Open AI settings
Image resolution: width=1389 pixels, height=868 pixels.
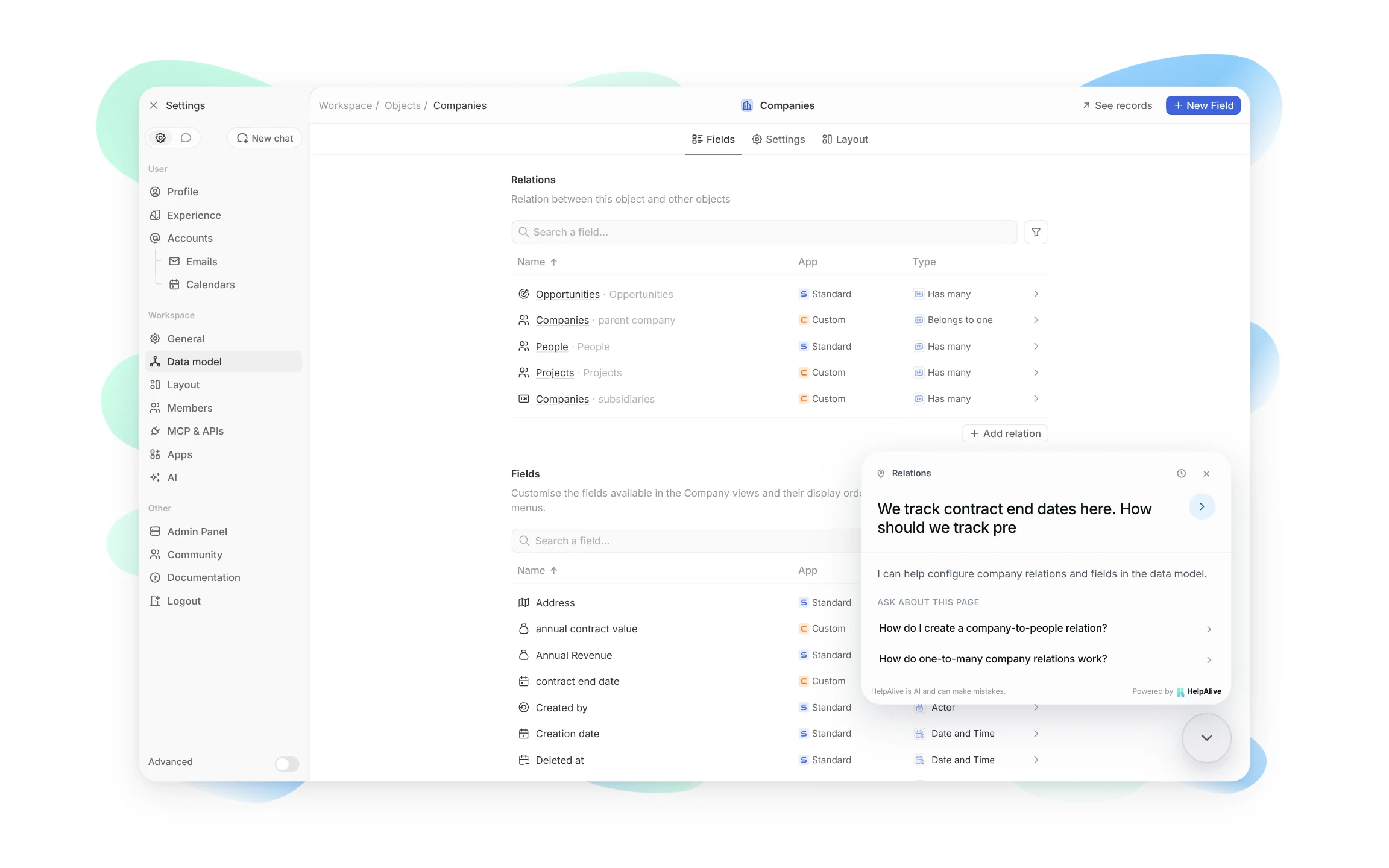224,477
